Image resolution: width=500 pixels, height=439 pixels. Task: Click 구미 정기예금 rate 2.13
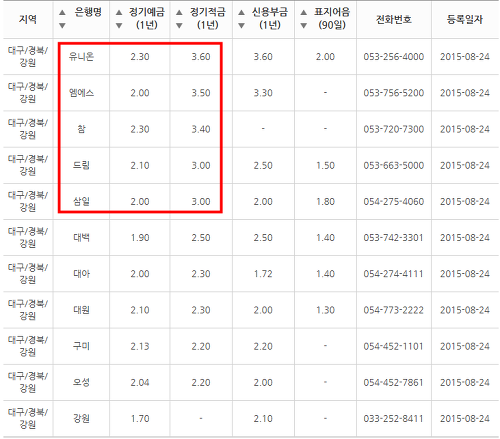140,347
